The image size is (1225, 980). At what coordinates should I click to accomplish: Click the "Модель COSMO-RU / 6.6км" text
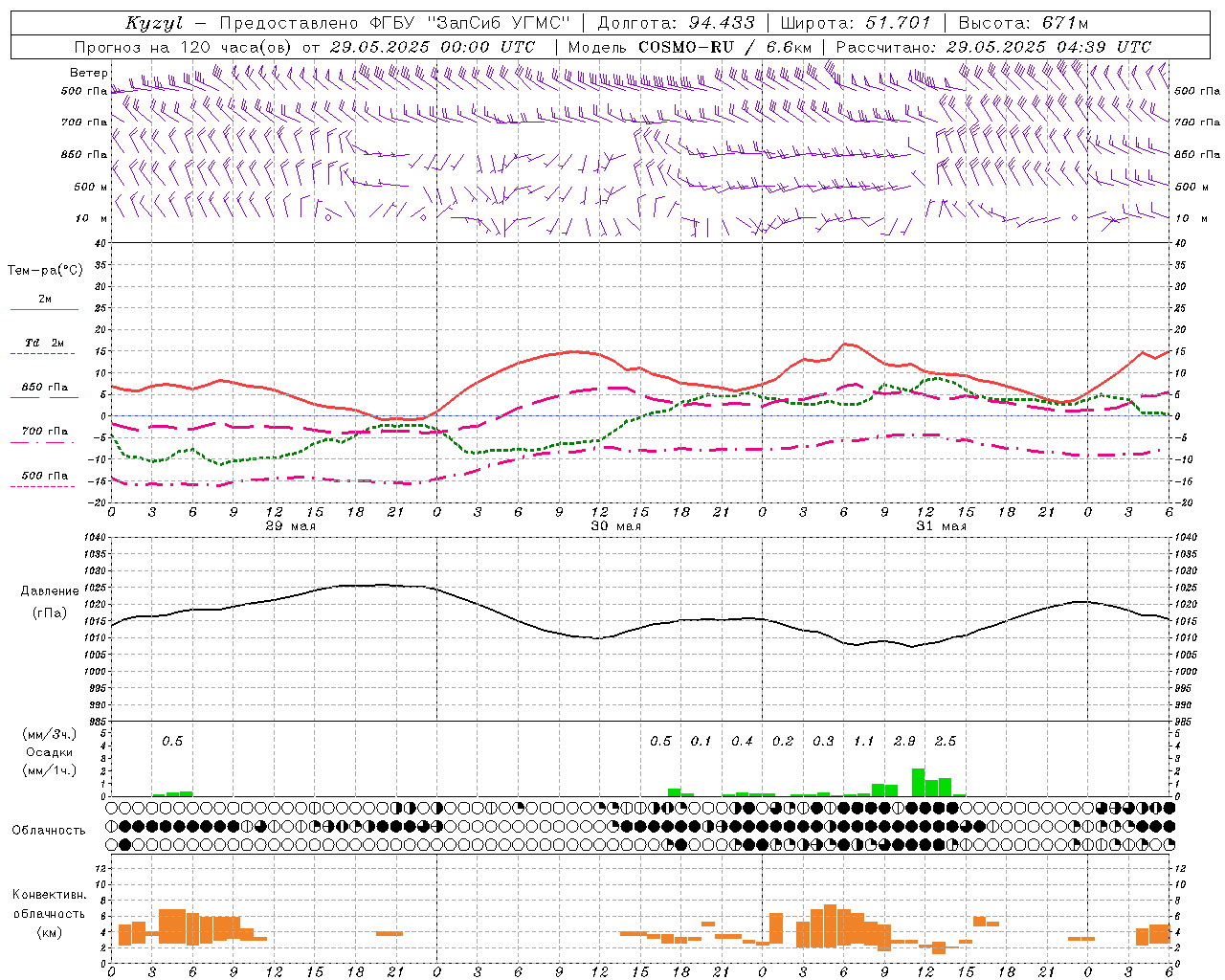(x=689, y=47)
